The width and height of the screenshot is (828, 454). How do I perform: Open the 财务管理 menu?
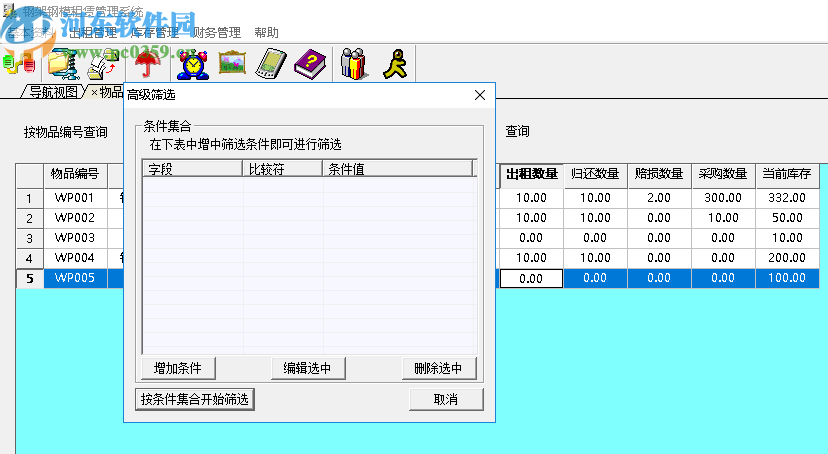(217, 33)
